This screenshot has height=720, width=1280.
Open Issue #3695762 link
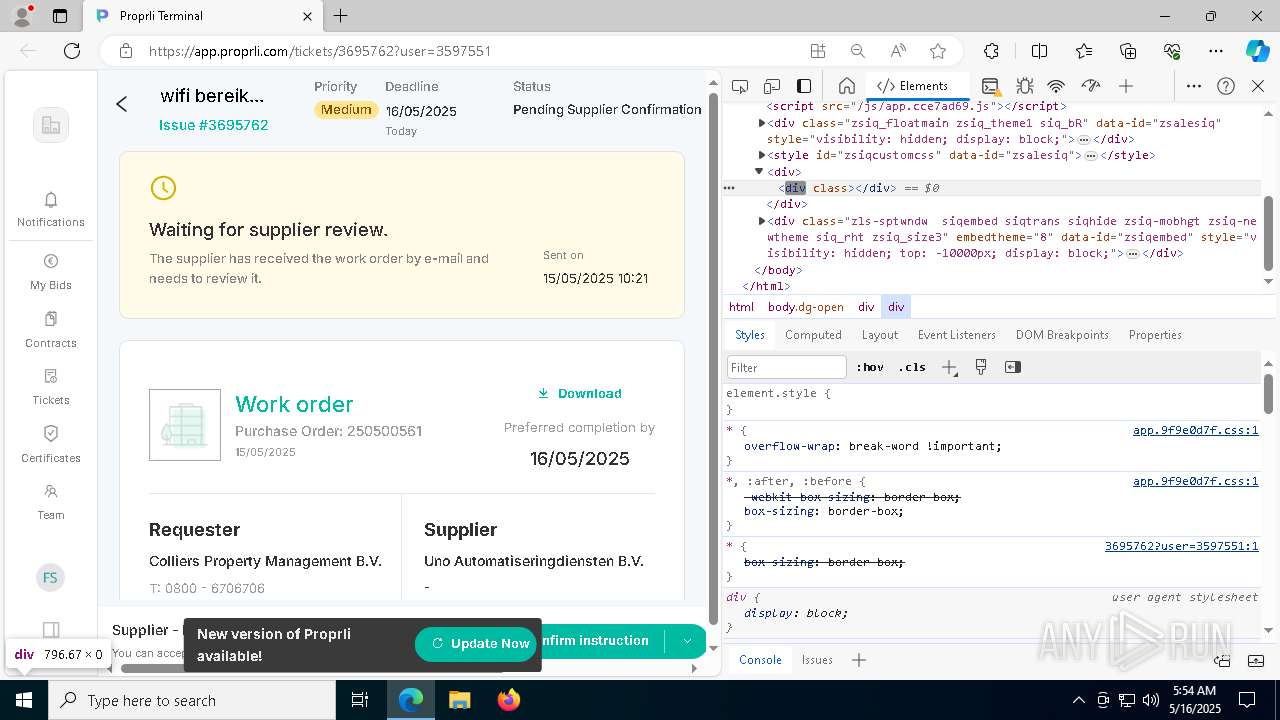[213, 125]
